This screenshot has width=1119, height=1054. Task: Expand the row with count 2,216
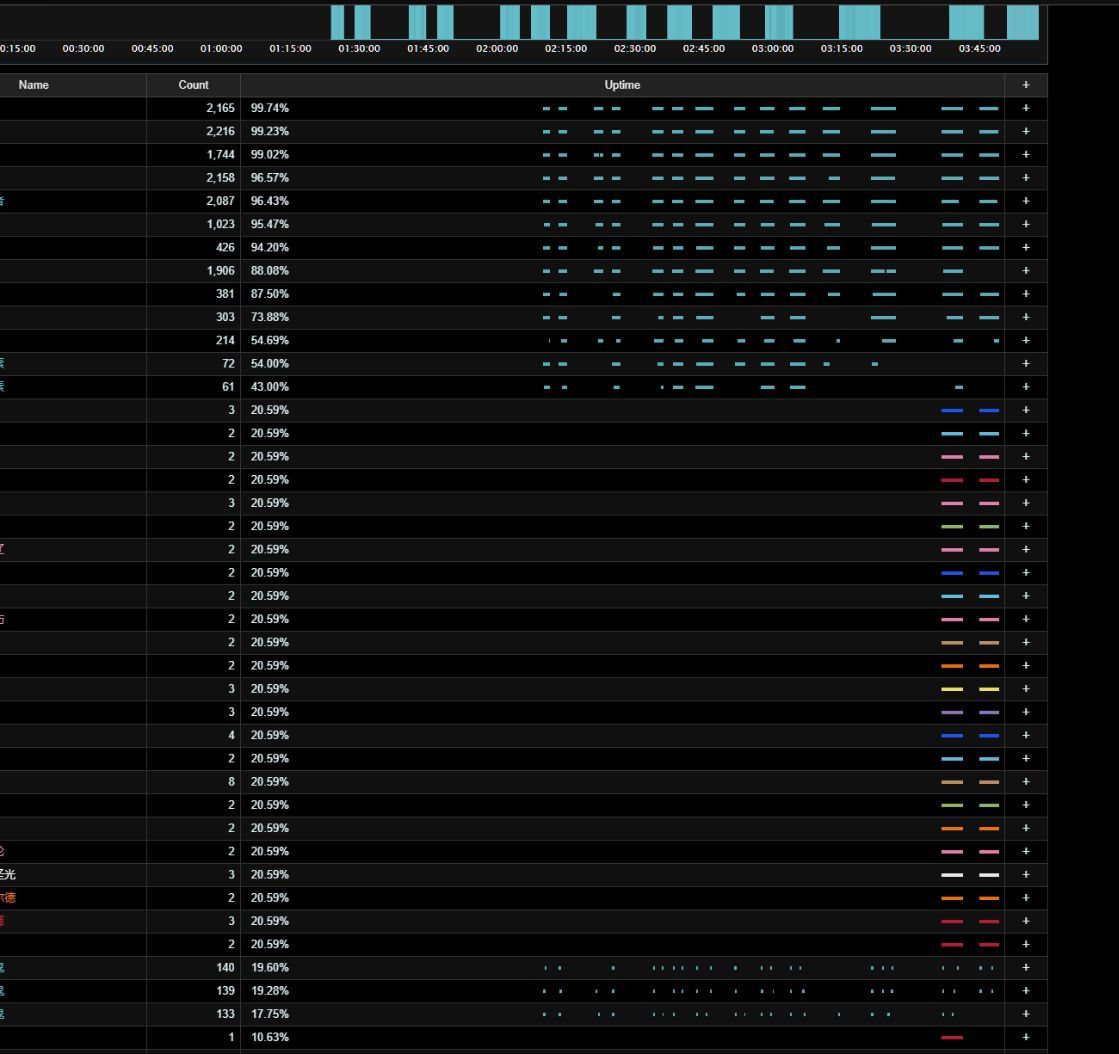tap(1026, 131)
